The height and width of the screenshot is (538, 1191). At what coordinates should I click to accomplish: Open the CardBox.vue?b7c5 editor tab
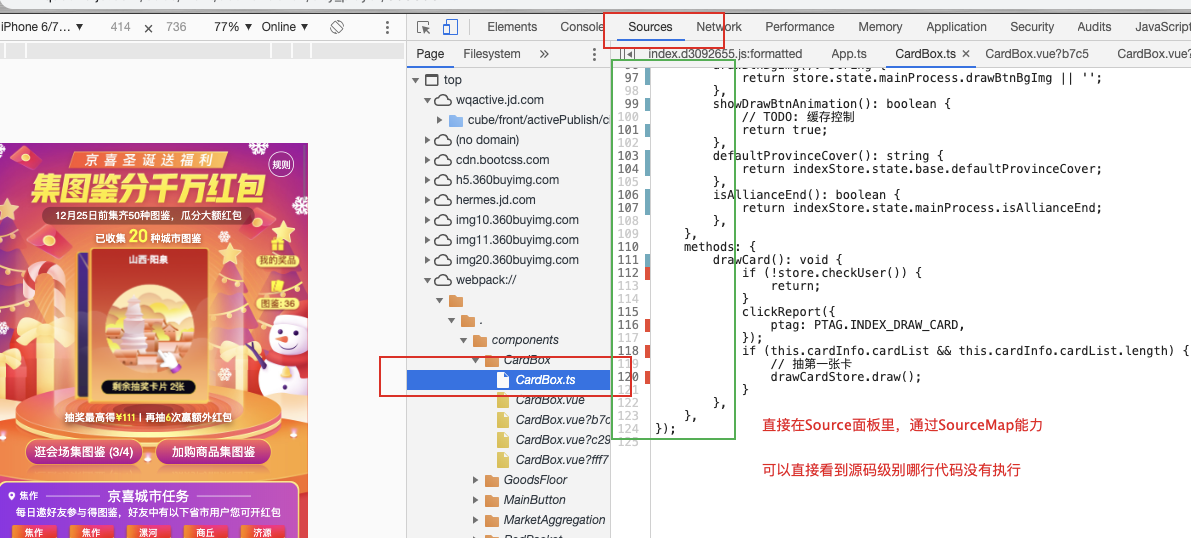(x=1037, y=54)
